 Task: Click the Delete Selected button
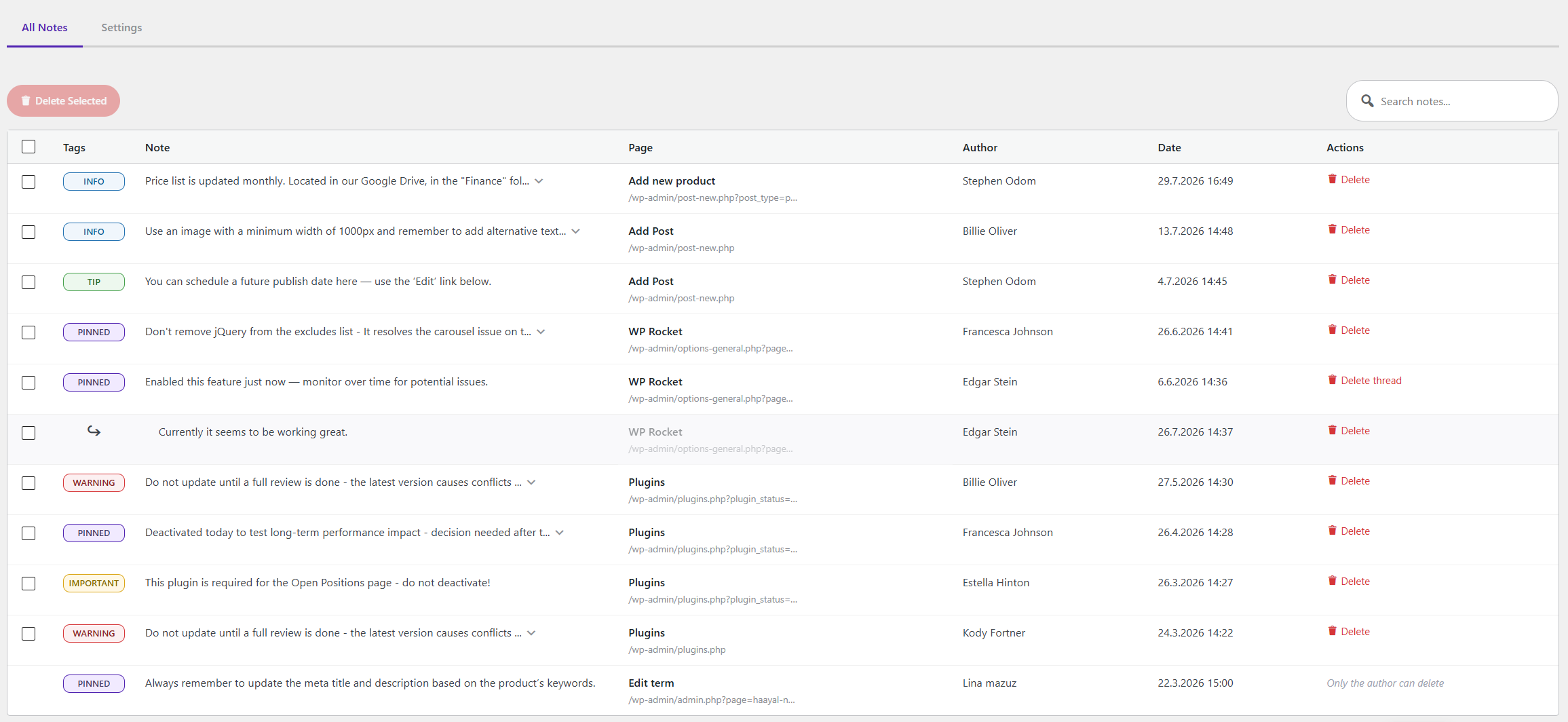pyautogui.click(x=63, y=100)
